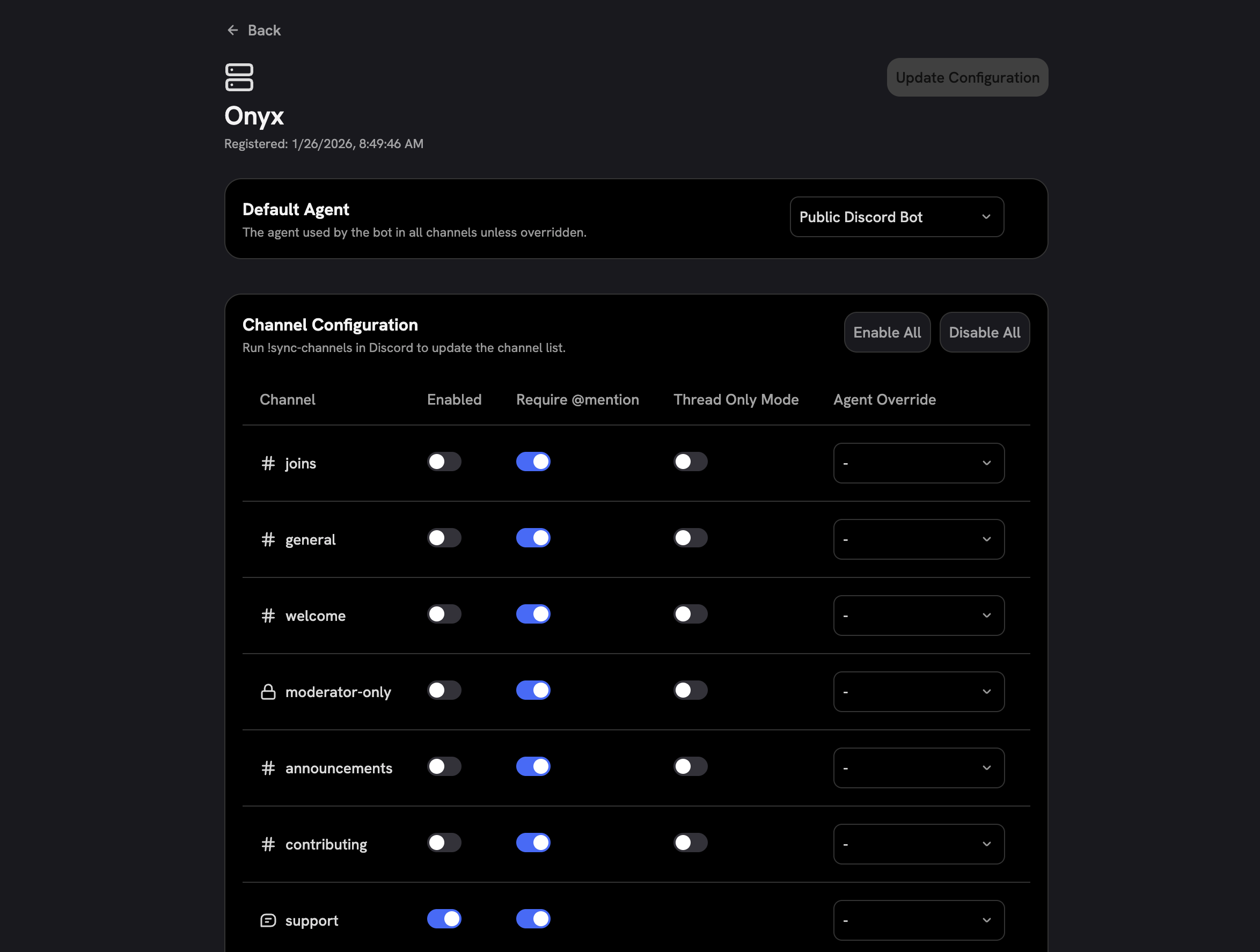Click Update Configuration
The image size is (1260, 952).
967,77
